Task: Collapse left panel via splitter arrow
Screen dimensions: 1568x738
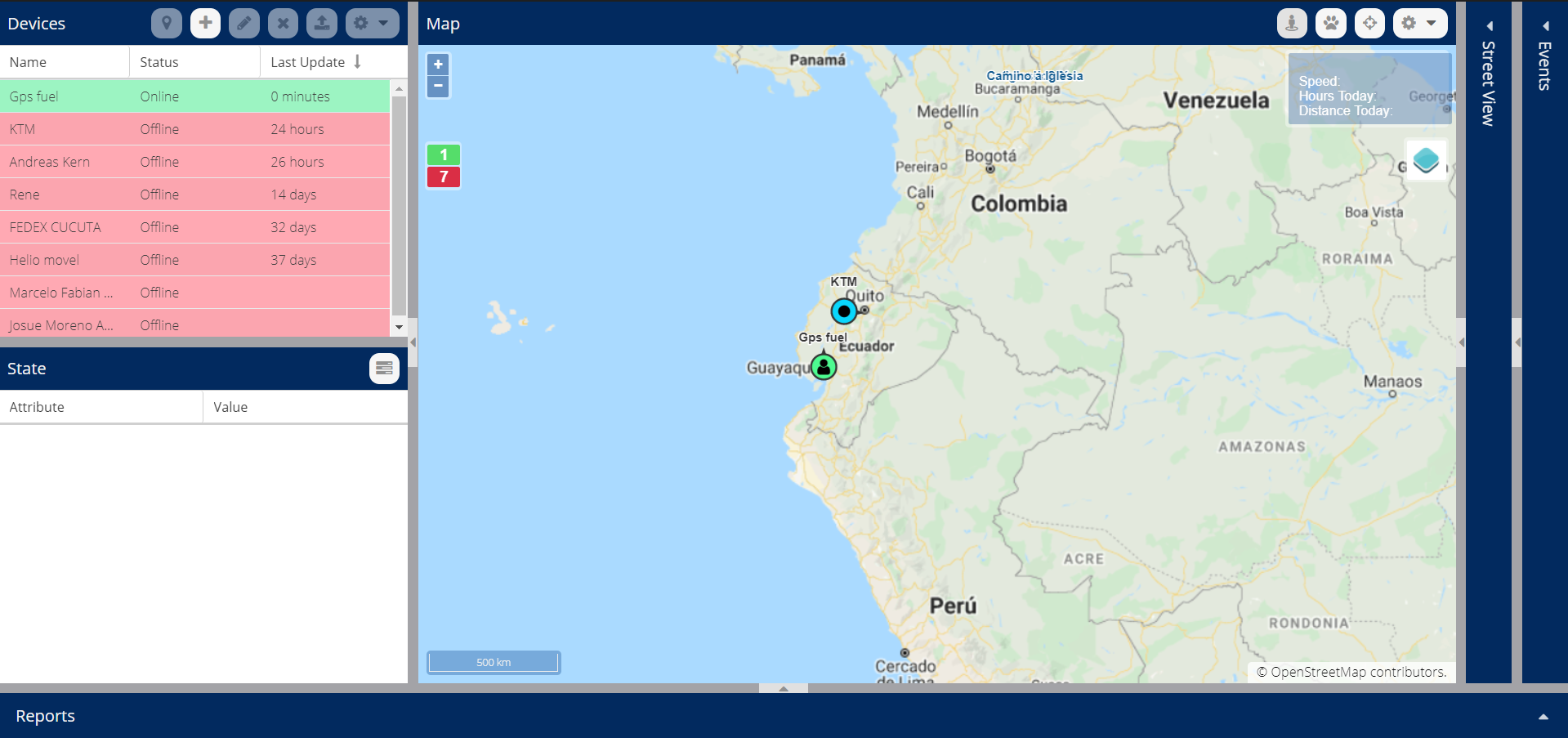Action: (413, 342)
